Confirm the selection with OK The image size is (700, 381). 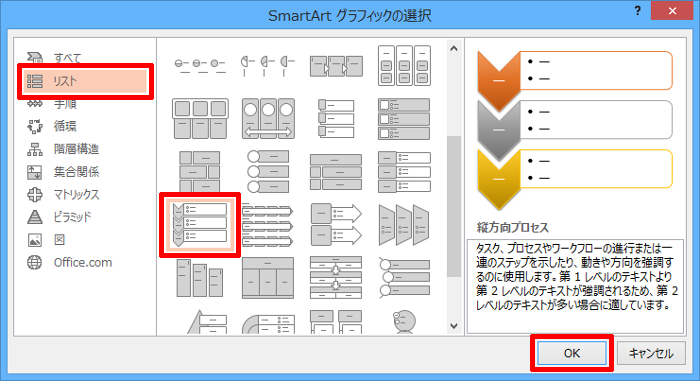pyautogui.click(x=571, y=353)
